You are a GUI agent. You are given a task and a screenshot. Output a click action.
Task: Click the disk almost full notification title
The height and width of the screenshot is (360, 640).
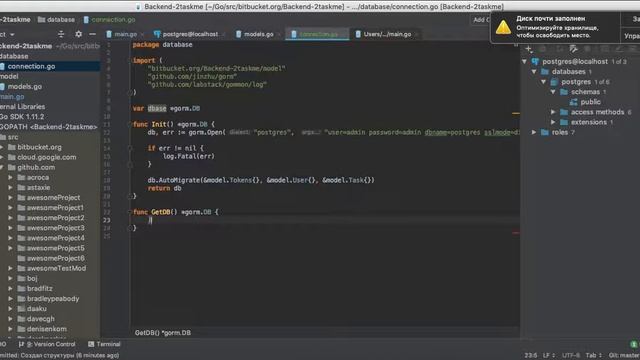[x=551, y=18]
